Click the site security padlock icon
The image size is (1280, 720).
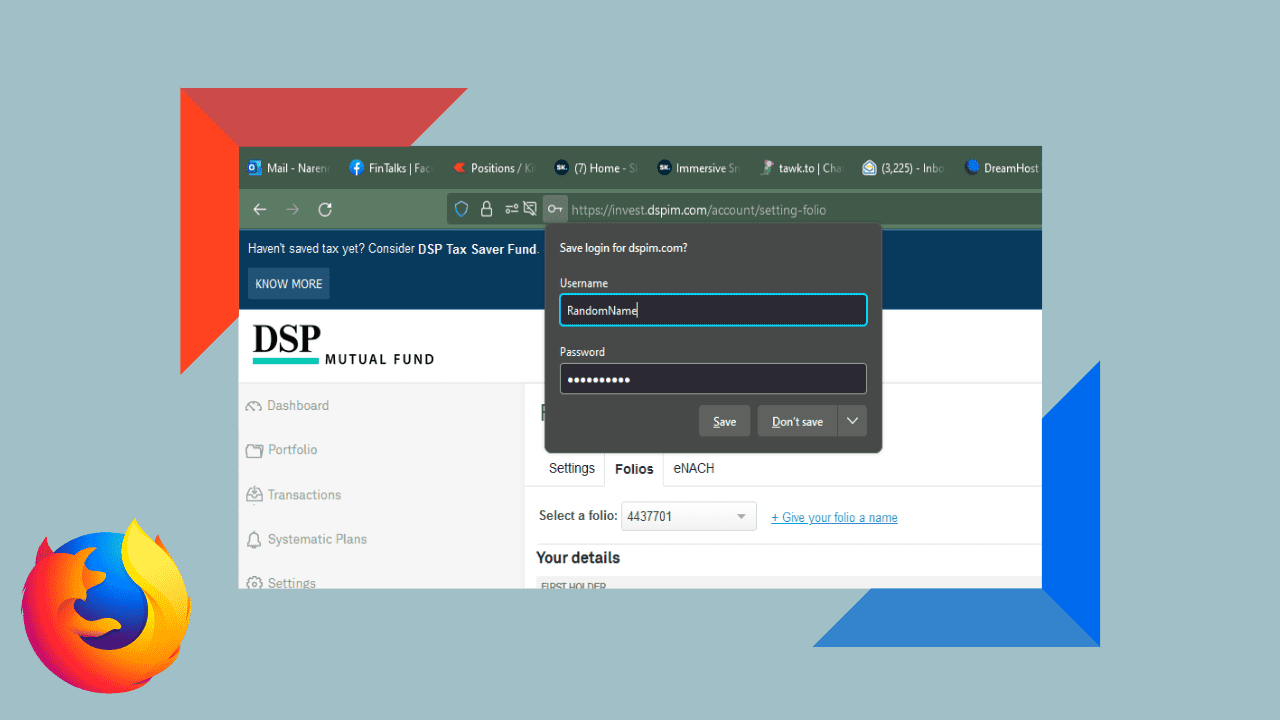pos(487,209)
